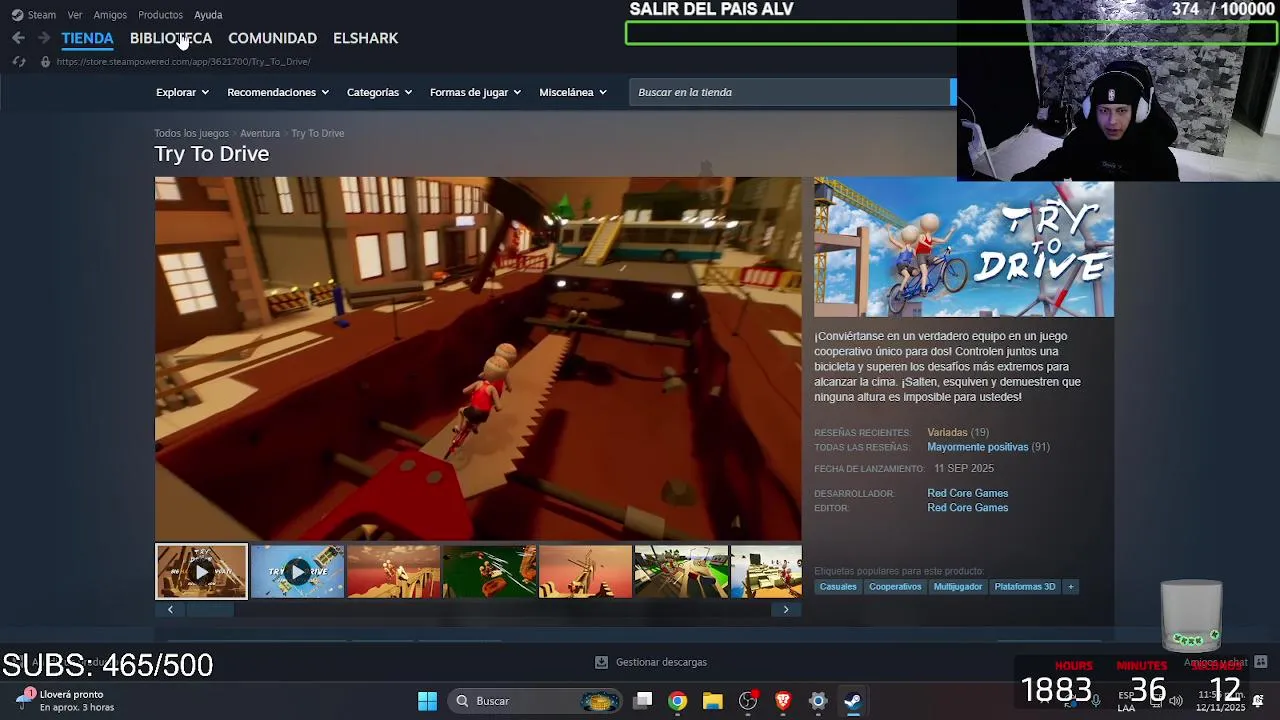Open the Variadas recent reviews link
This screenshot has width=1280, height=720.
point(947,433)
